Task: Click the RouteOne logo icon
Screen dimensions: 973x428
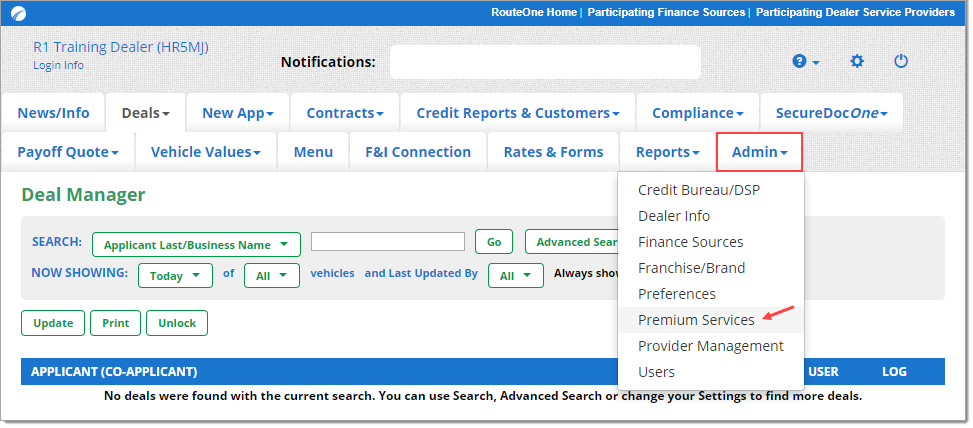Action: click(x=19, y=13)
